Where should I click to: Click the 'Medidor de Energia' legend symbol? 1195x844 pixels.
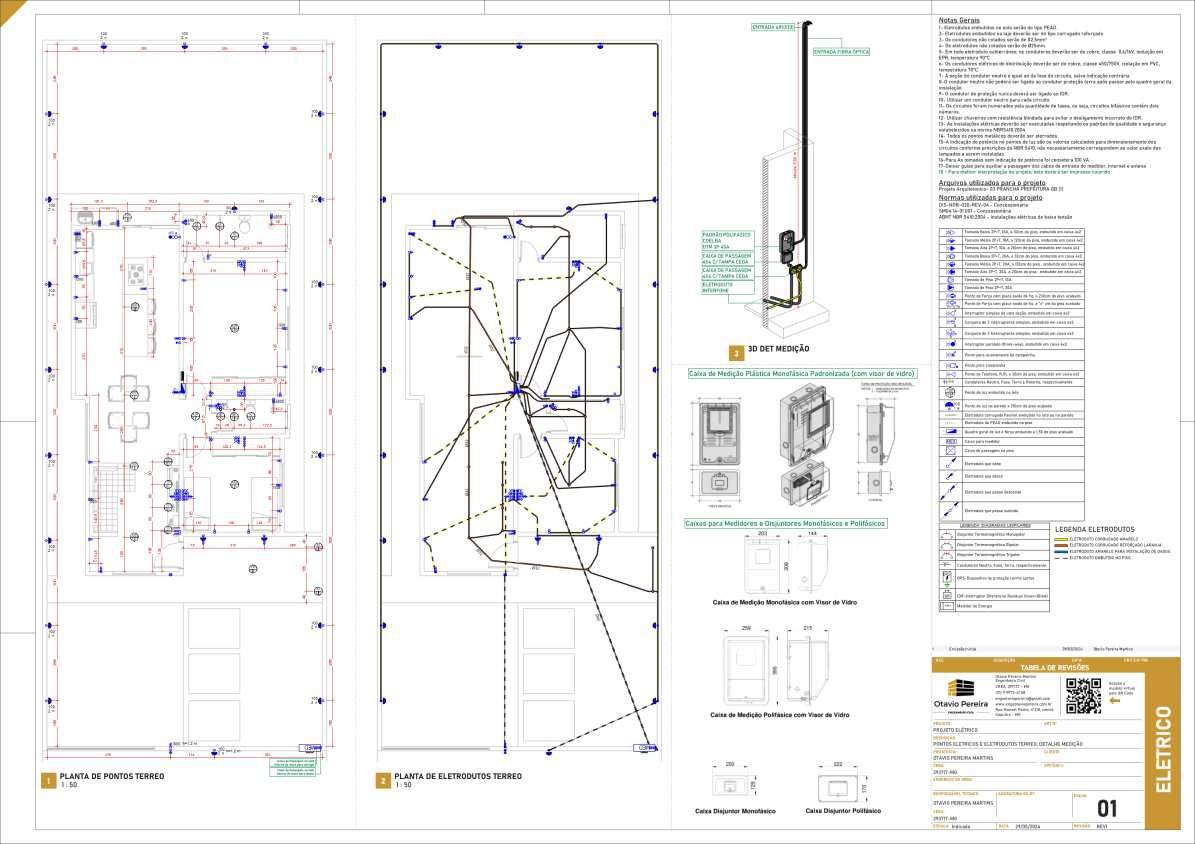[947, 605]
